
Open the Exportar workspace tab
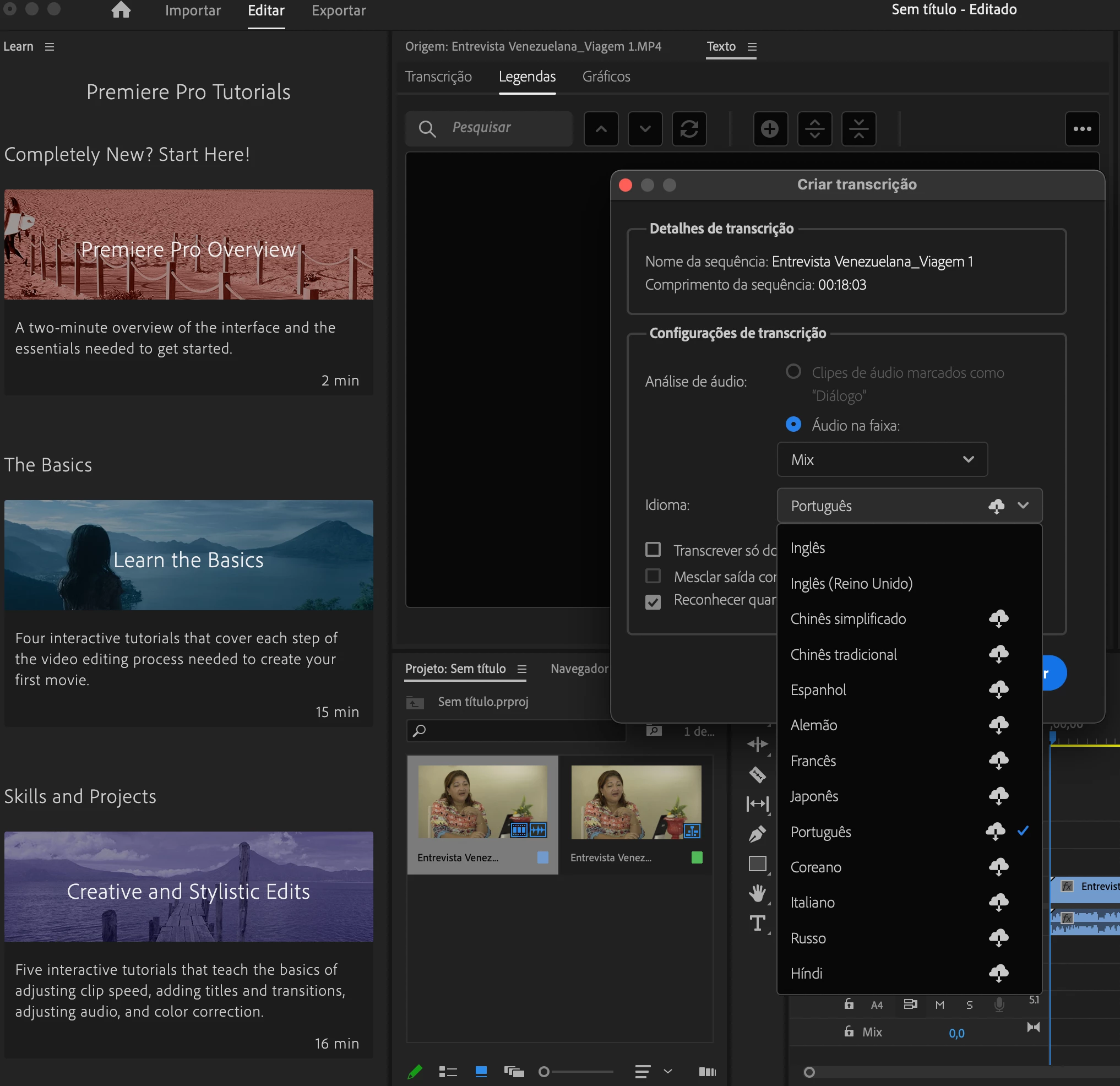pyautogui.click(x=338, y=11)
